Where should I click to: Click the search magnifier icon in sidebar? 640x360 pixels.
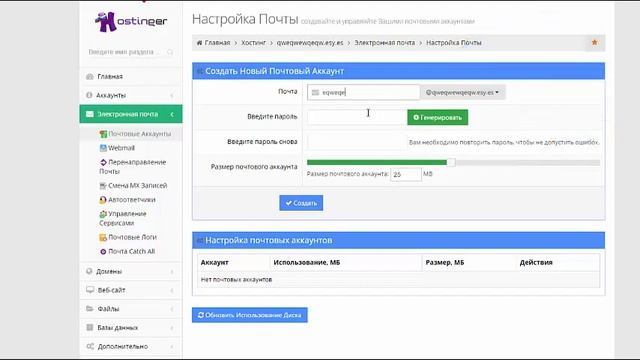pyautogui.click(x=170, y=52)
